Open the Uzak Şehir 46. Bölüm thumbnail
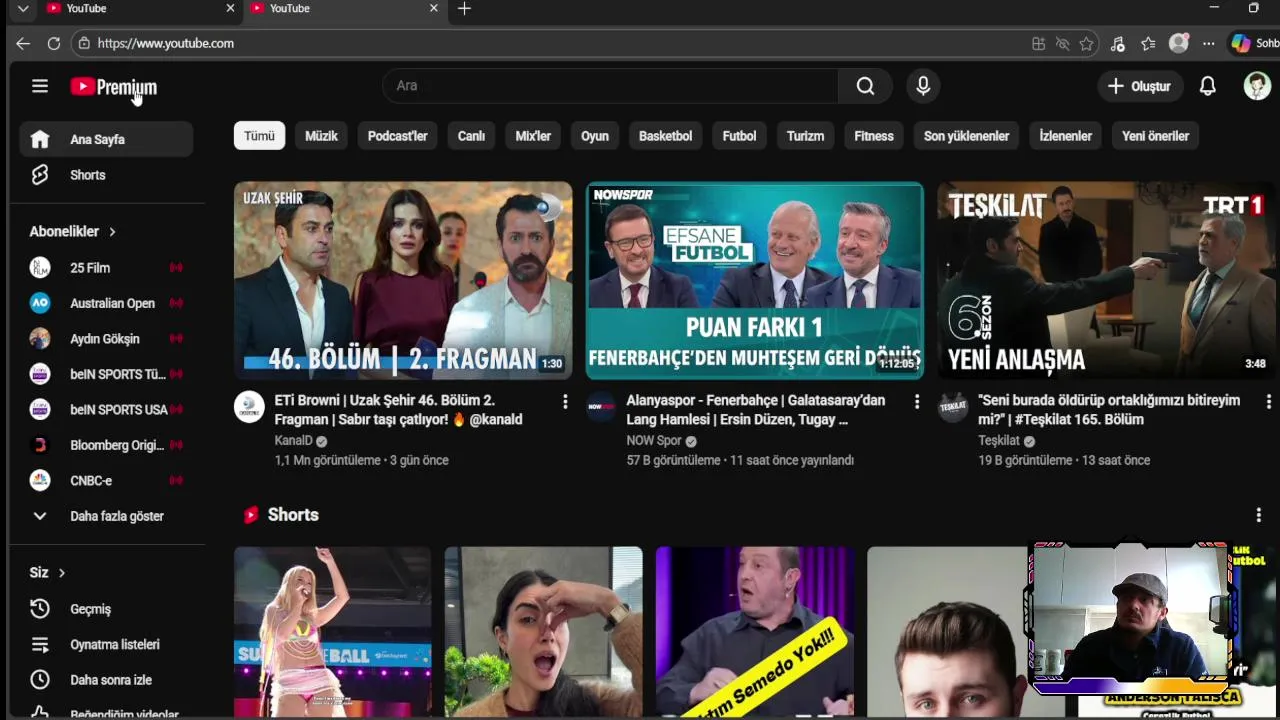 click(x=403, y=280)
